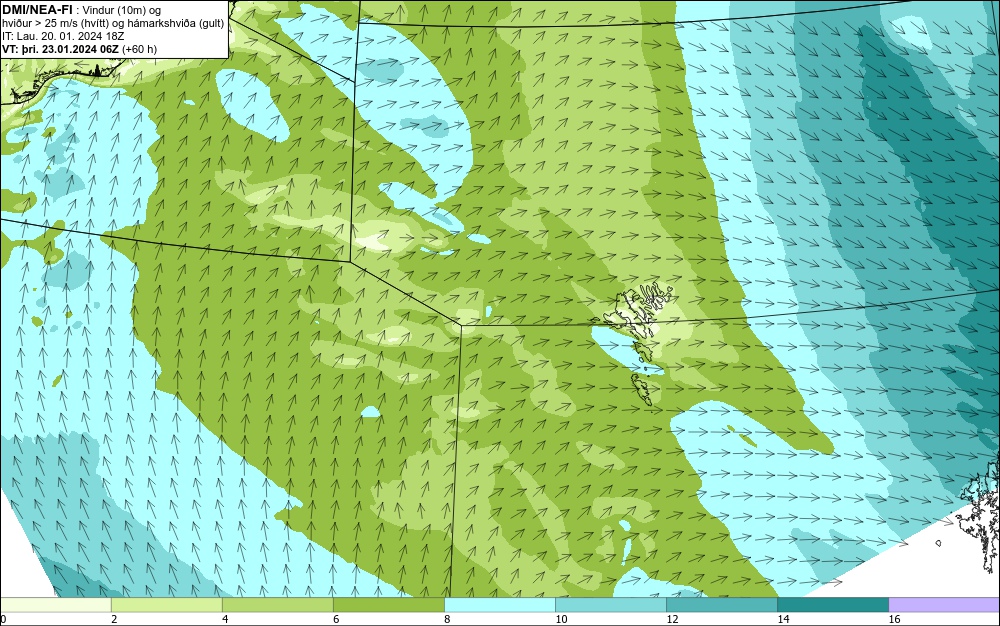This screenshot has width=1000, height=626.
Task: Click the valid time 'VT: þri. 23.01.2024 06Z'
Action: [x=60, y=48]
